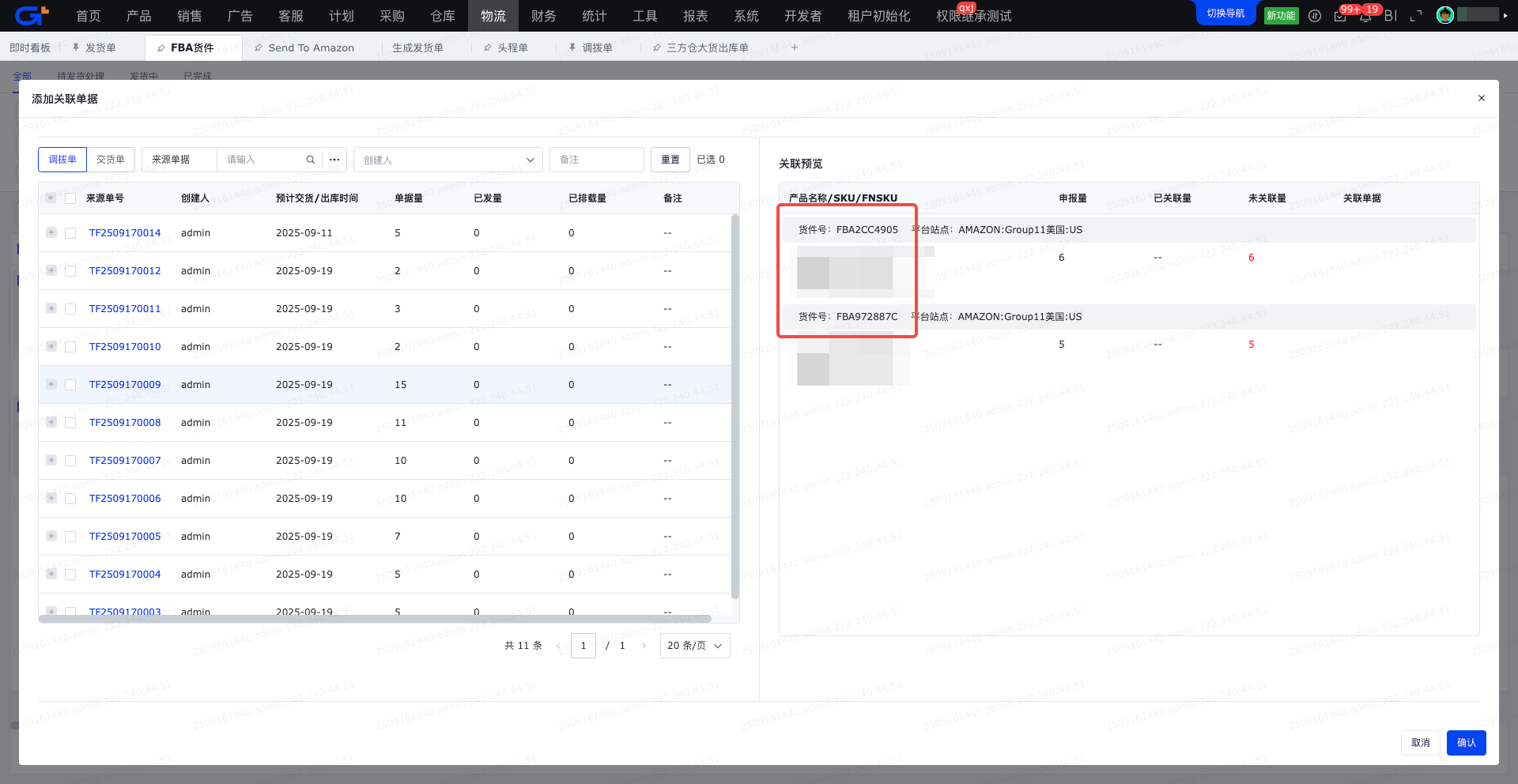
Task: Click the search icon in 来源单据 field
Action: pyautogui.click(x=311, y=160)
